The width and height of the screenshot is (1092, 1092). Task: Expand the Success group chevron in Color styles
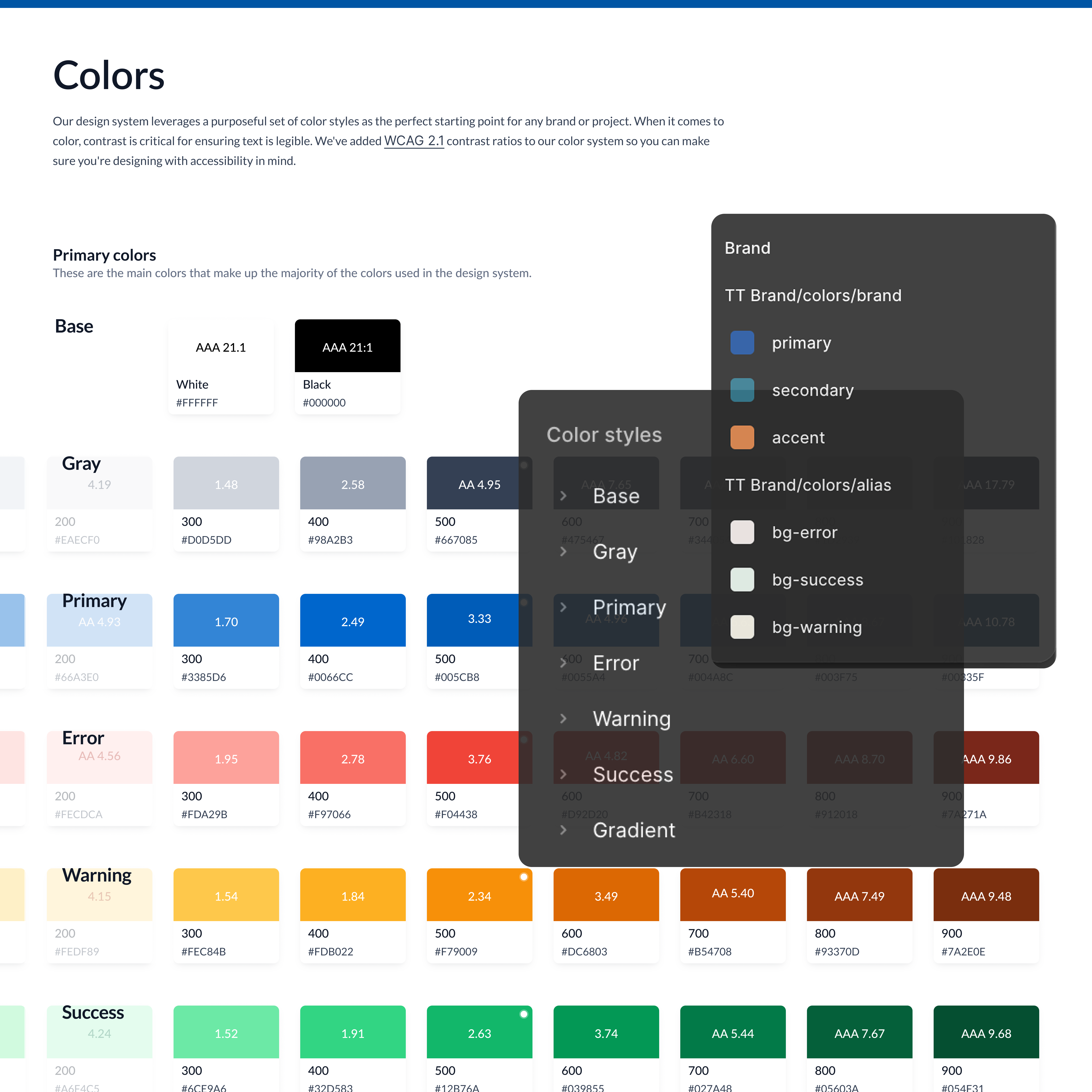coord(563,774)
